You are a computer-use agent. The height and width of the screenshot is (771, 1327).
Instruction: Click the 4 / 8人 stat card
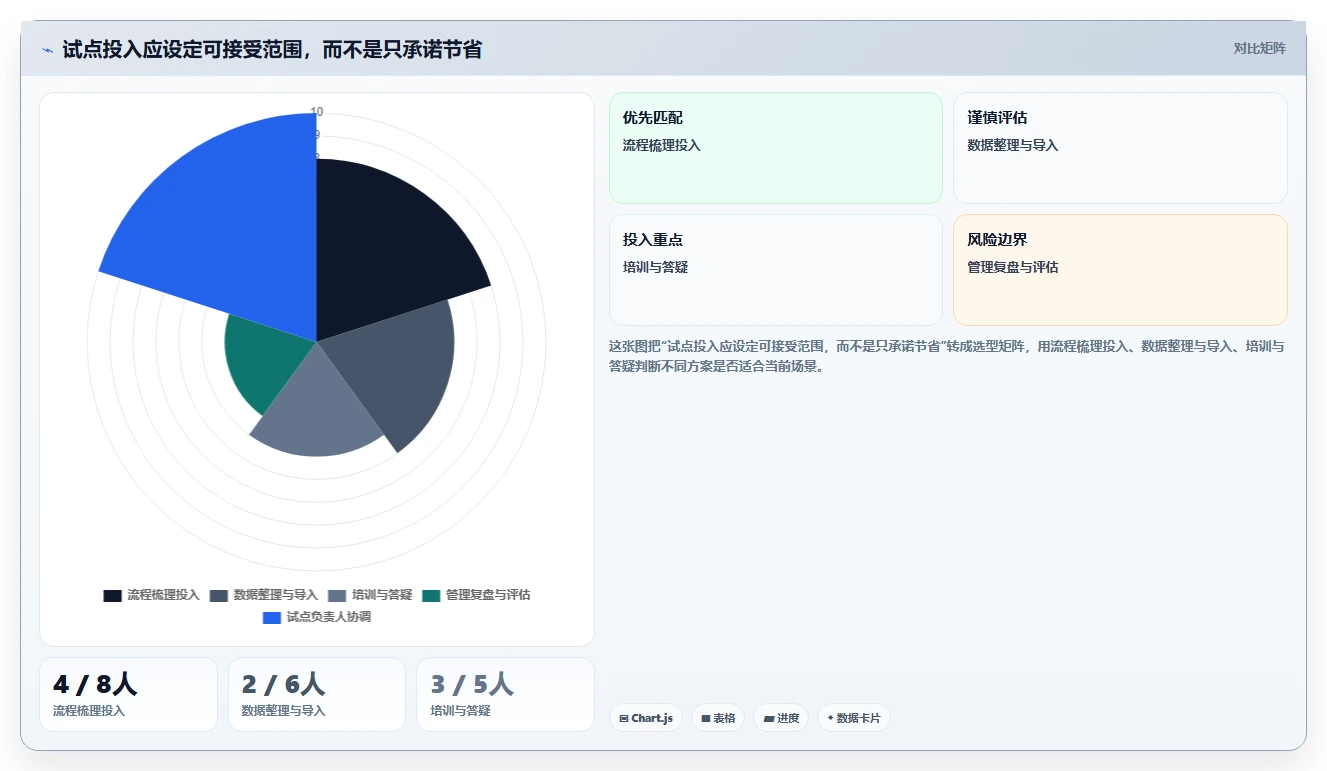[128, 694]
